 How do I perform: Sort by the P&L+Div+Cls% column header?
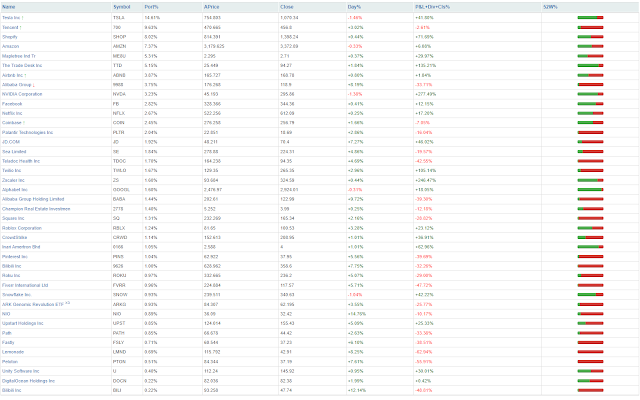click(432, 7)
